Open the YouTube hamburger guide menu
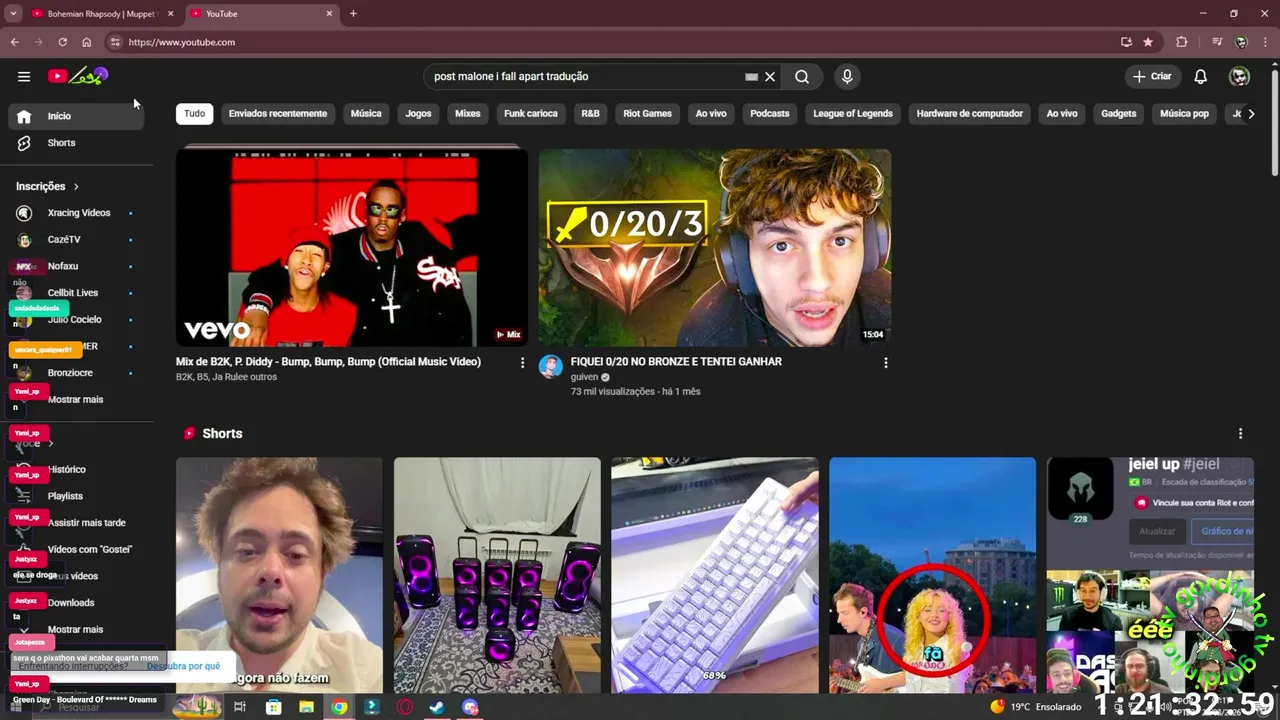 pos(24,76)
